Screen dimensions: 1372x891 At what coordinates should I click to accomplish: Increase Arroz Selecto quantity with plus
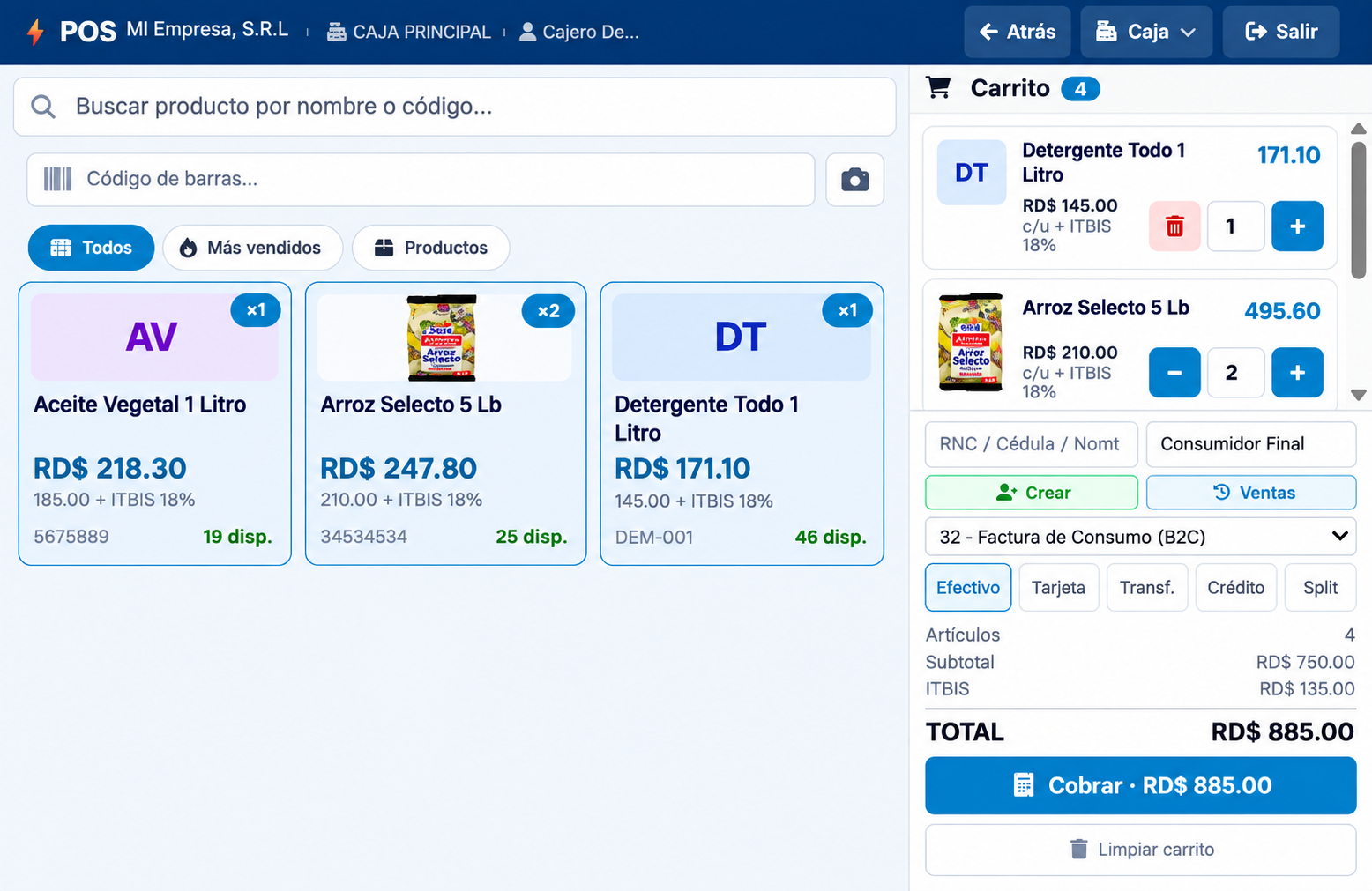pos(1297,373)
